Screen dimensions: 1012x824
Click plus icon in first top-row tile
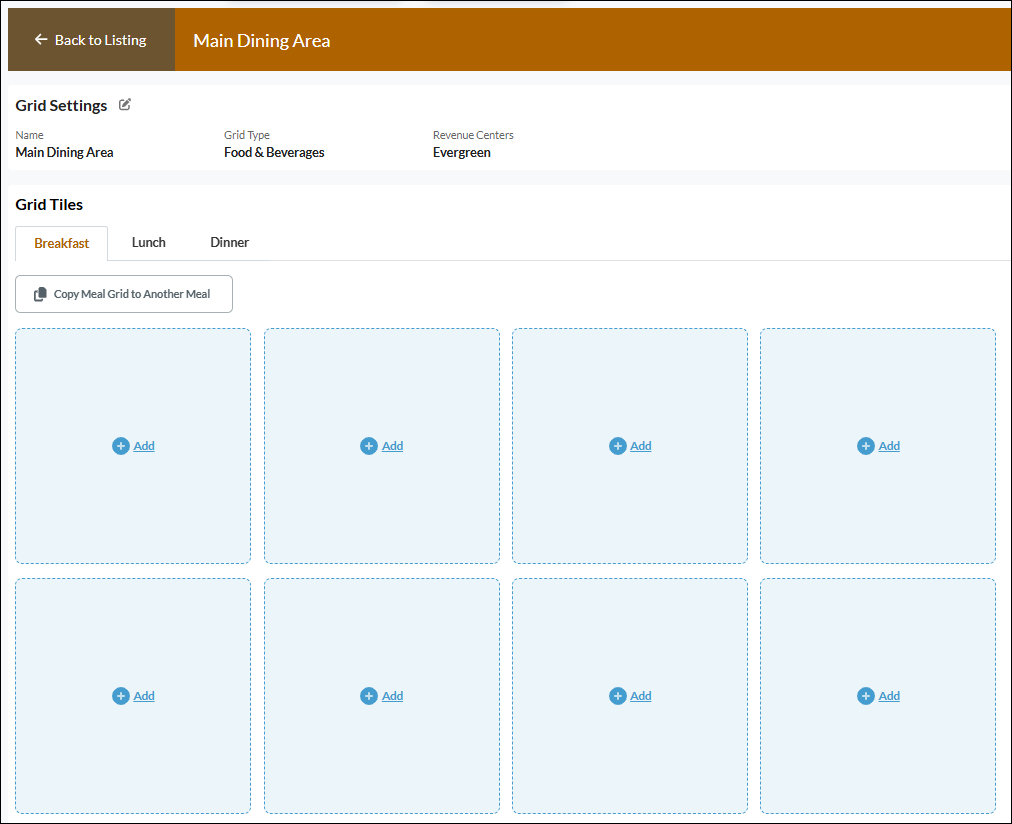pyautogui.click(x=121, y=446)
